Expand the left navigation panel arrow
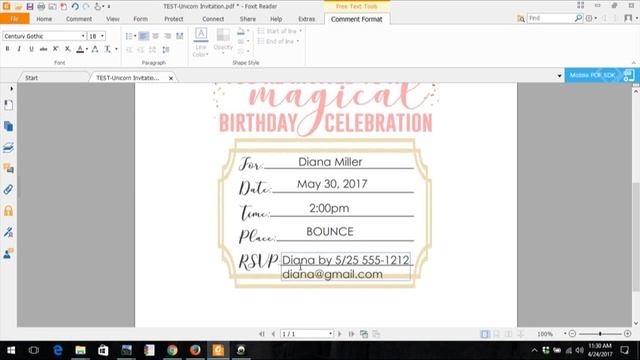This screenshot has width=640, height=360. (x=11, y=89)
